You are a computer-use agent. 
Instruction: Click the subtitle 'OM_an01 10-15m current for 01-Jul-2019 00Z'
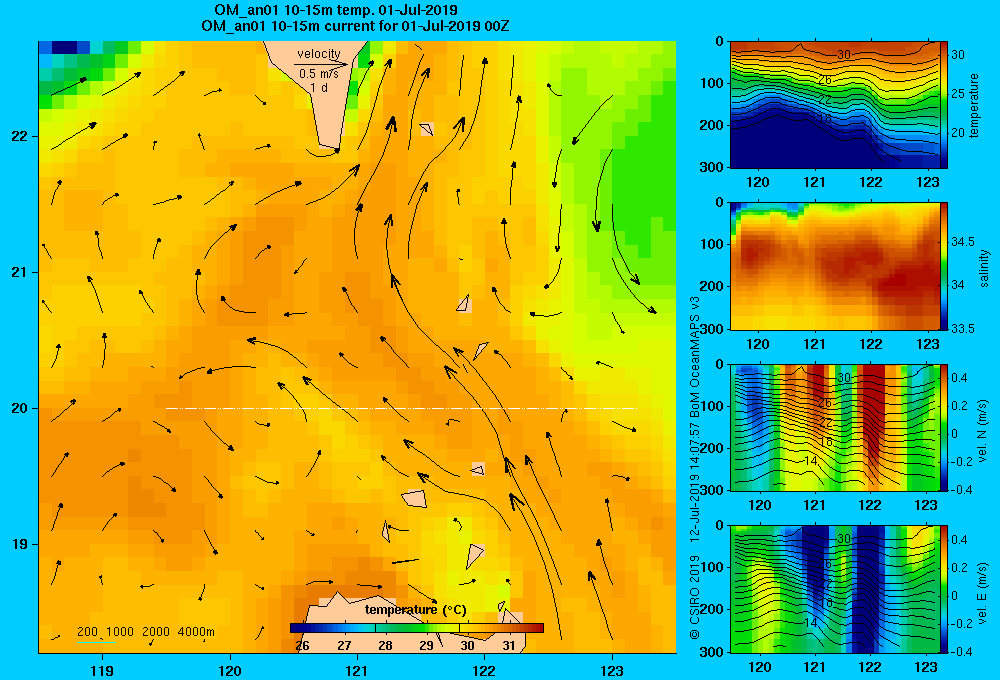click(x=355, y=26)
